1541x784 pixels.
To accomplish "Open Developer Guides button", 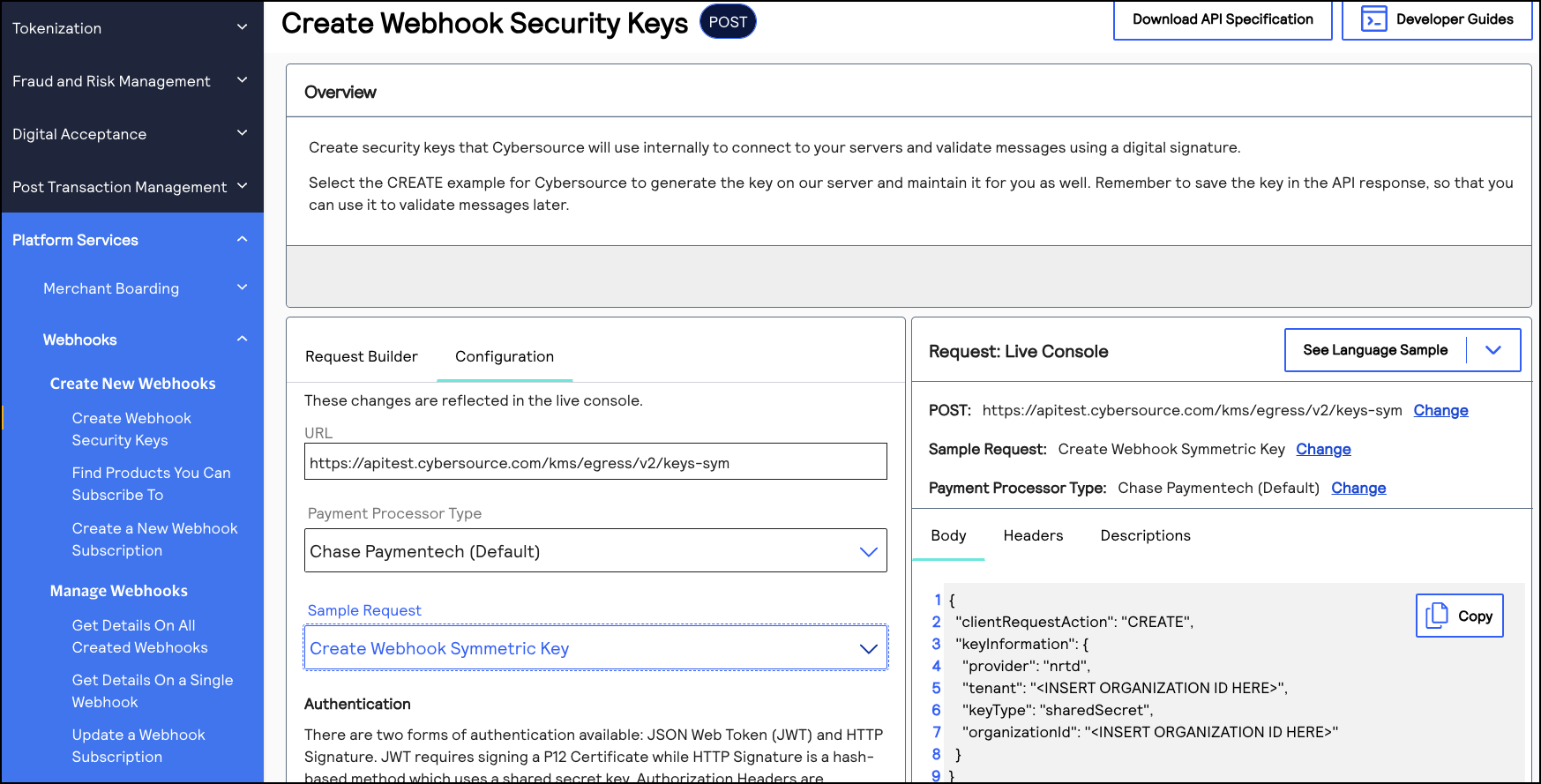I will click(1437, 19).
